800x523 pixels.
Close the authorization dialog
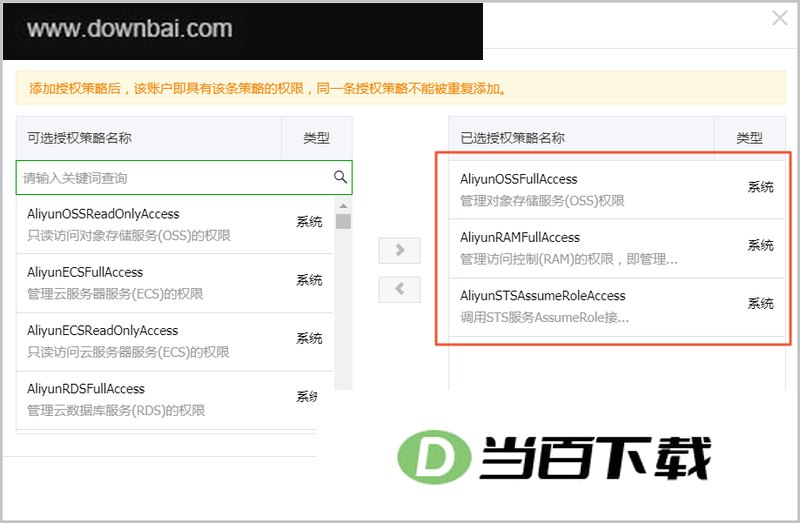(780, 18)
